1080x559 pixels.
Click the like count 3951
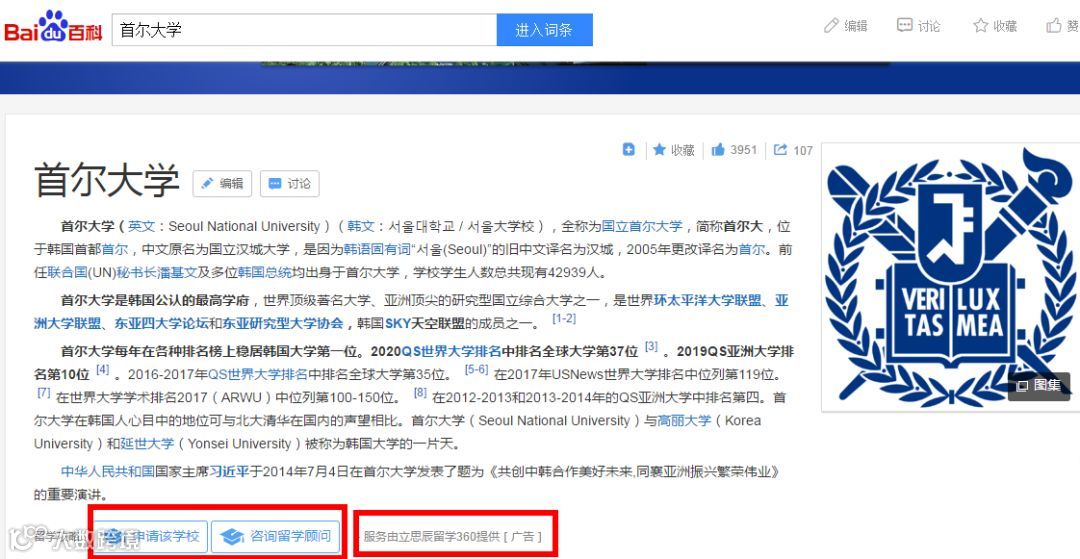click(x=734, y=150)
